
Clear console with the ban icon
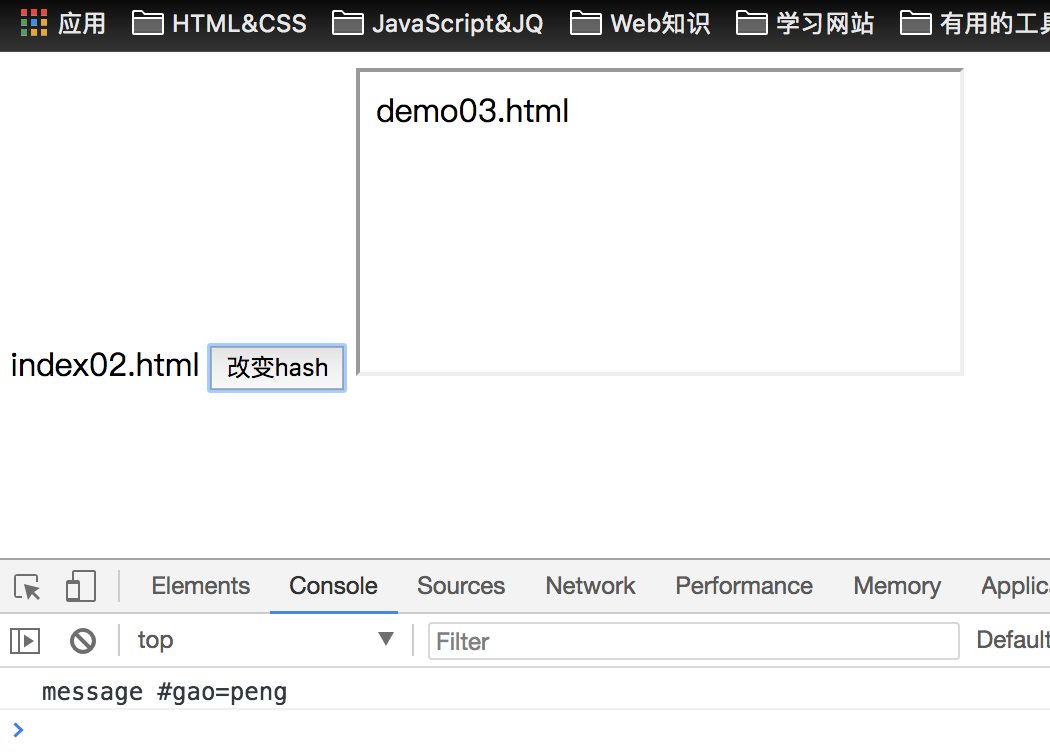[83, 641]
